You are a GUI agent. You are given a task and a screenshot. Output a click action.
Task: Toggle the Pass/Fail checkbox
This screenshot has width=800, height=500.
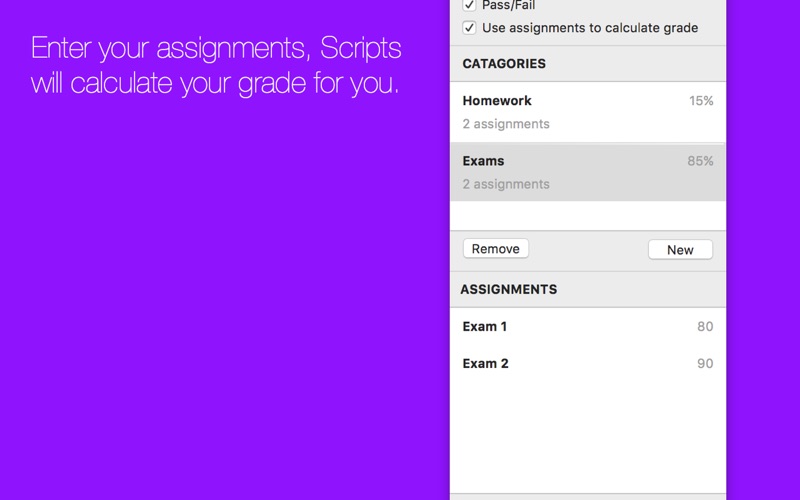[x=469, y=5]
